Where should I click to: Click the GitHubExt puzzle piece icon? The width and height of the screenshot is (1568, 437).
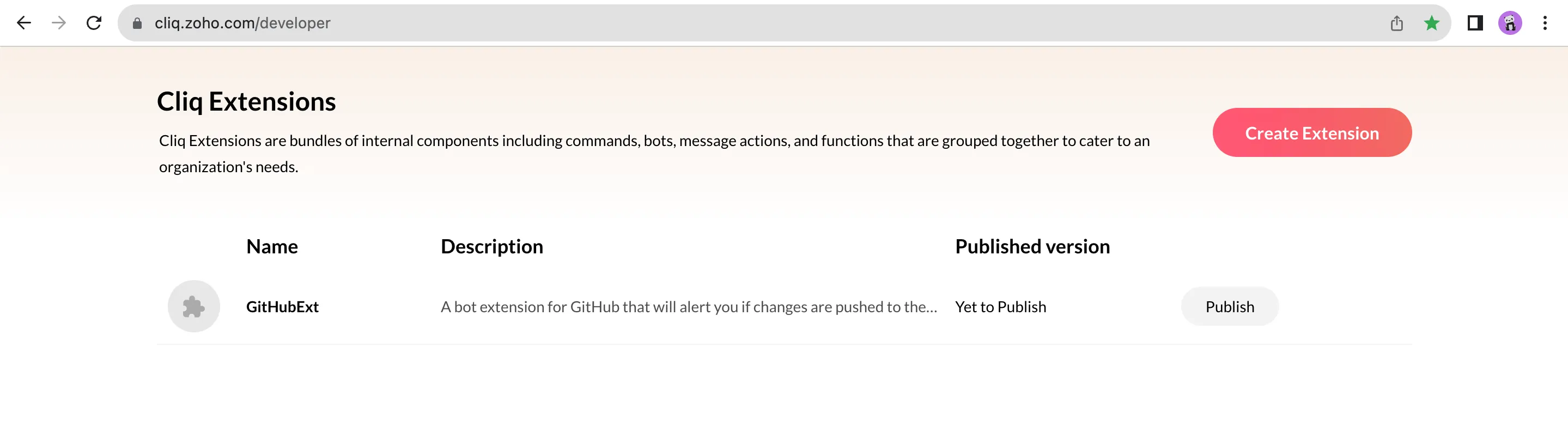coord(193,306)
